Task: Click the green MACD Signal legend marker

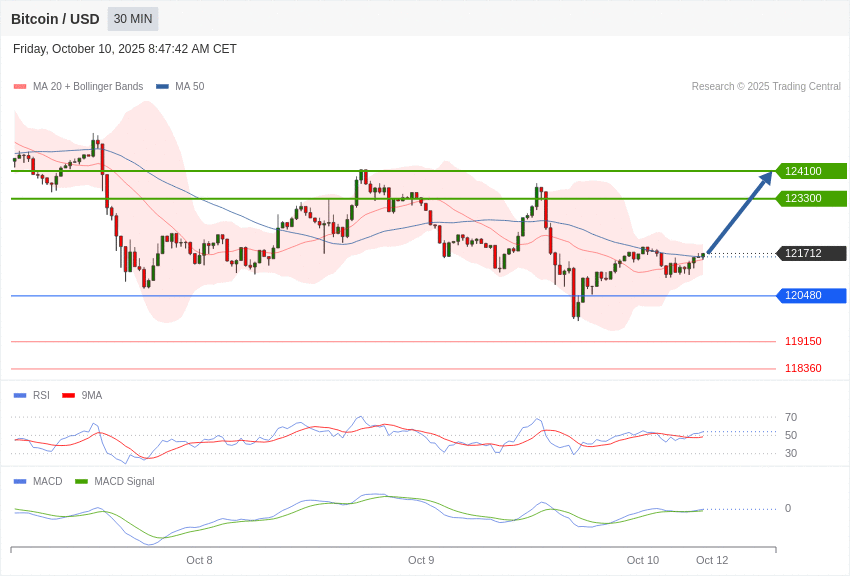Action: click(81, 482)
